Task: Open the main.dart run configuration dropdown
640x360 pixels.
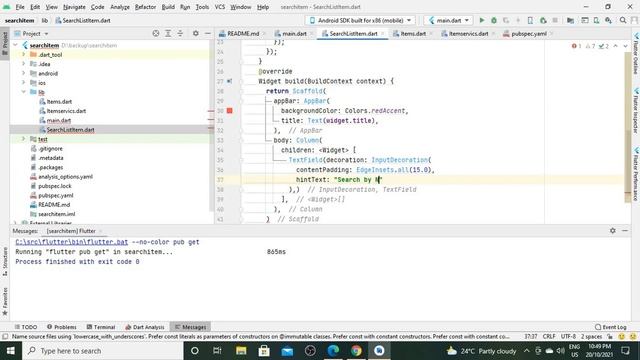Action: pos(449,20)
